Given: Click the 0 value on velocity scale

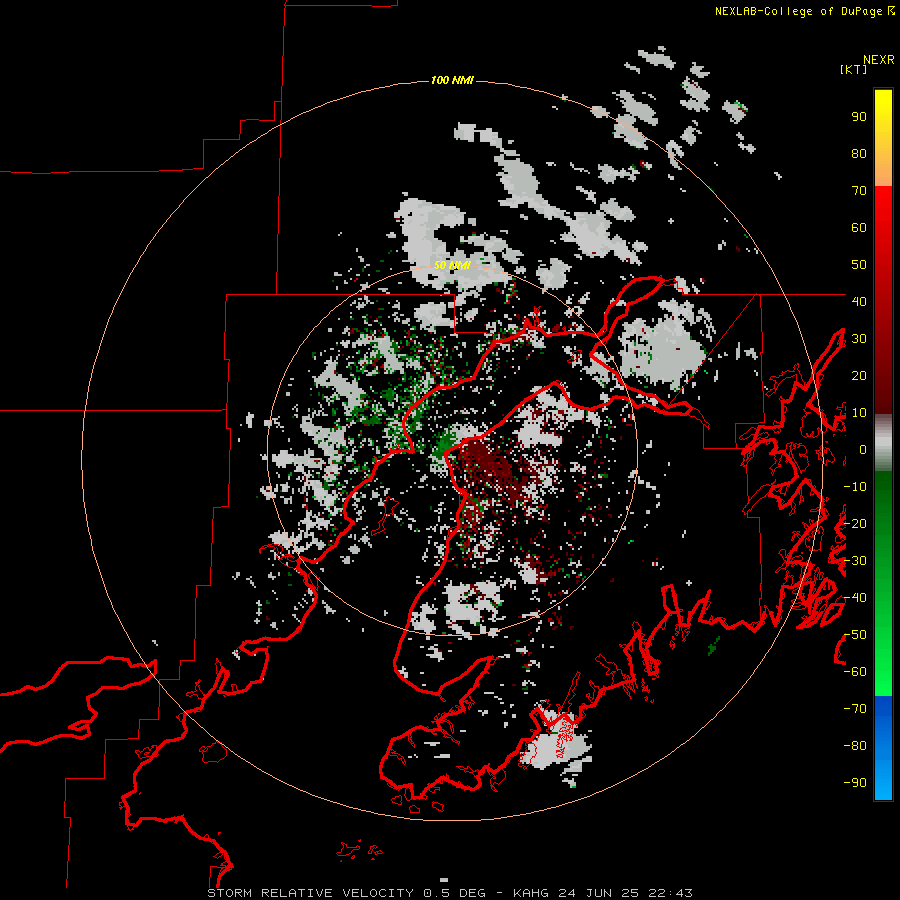Looking at the screenshot, I should (863, 450).
